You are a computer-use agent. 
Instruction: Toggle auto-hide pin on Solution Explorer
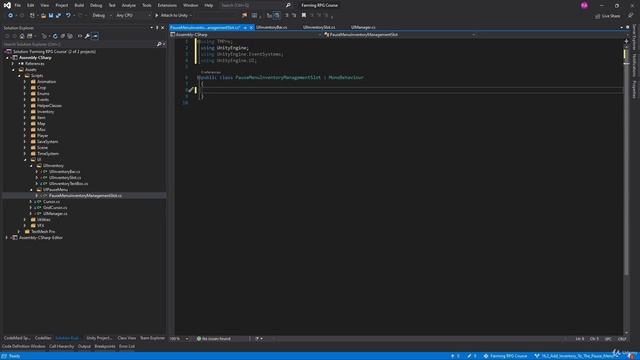point(157,28)
